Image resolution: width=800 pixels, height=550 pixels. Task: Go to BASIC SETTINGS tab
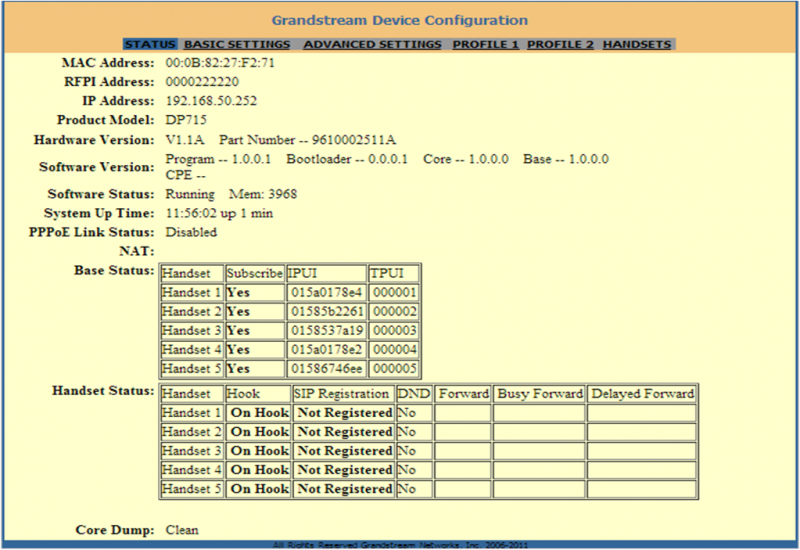click(237, 44)
